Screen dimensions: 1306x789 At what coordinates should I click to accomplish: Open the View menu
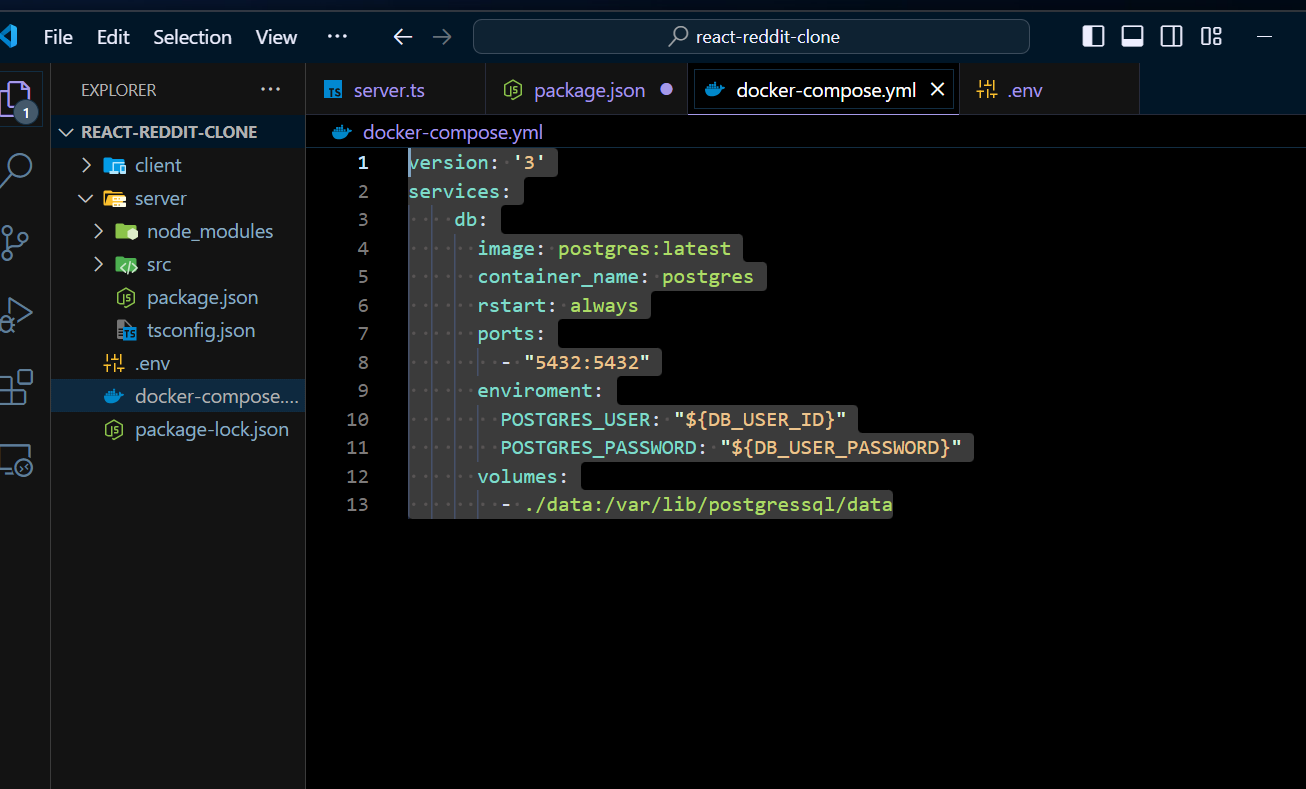tap(276, 37)
